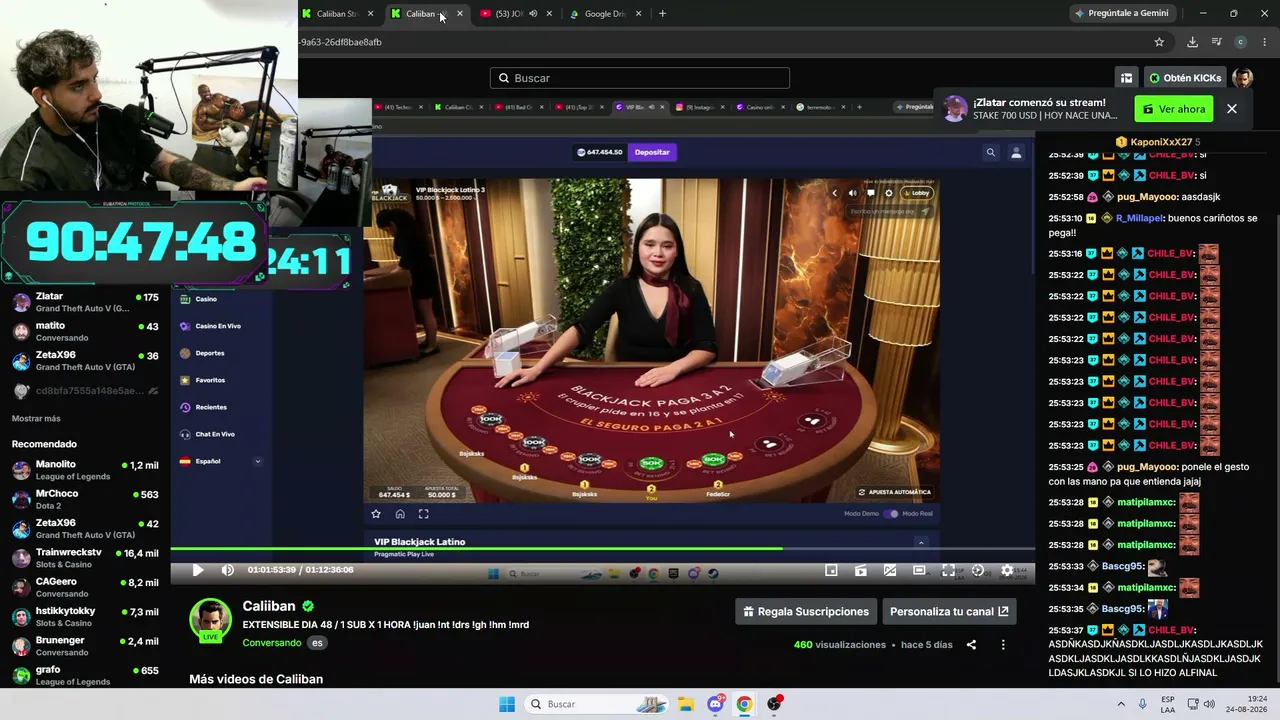Click R_Millapel's username in chat
This screenshot has width=1280, height=720.
click(x=1139, y=218)
